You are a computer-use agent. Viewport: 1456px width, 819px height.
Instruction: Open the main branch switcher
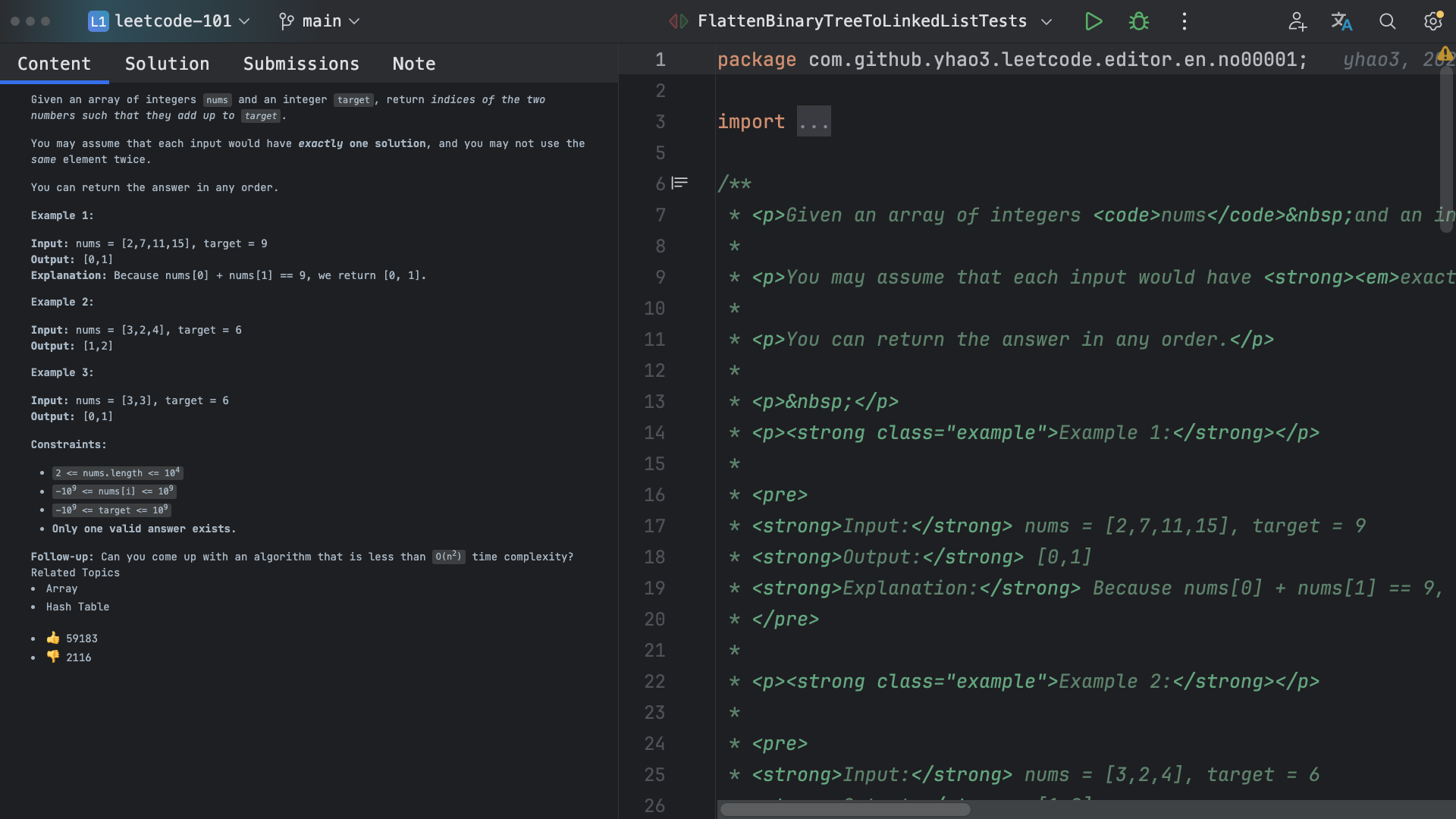318,21
